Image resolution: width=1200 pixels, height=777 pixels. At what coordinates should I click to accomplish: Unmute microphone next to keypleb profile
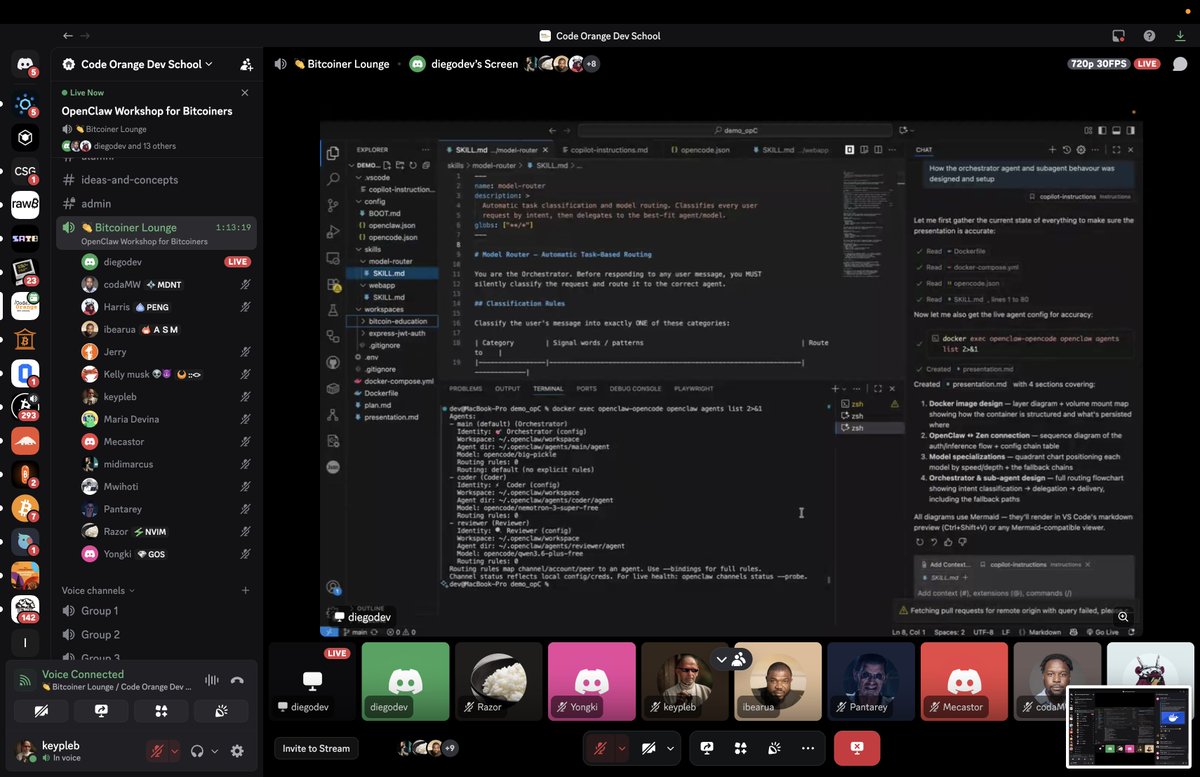point(156,751)
